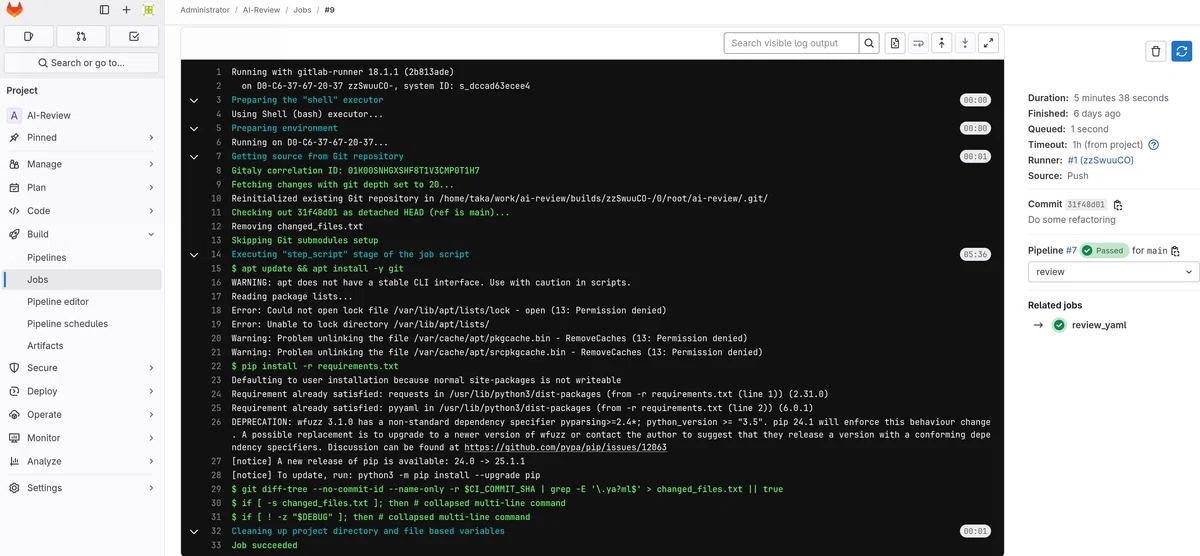Image resolution: width=1200 pixels, height=556 pixels.
Task: Open the Settings sidebar menu
Action: pos(82,488)
